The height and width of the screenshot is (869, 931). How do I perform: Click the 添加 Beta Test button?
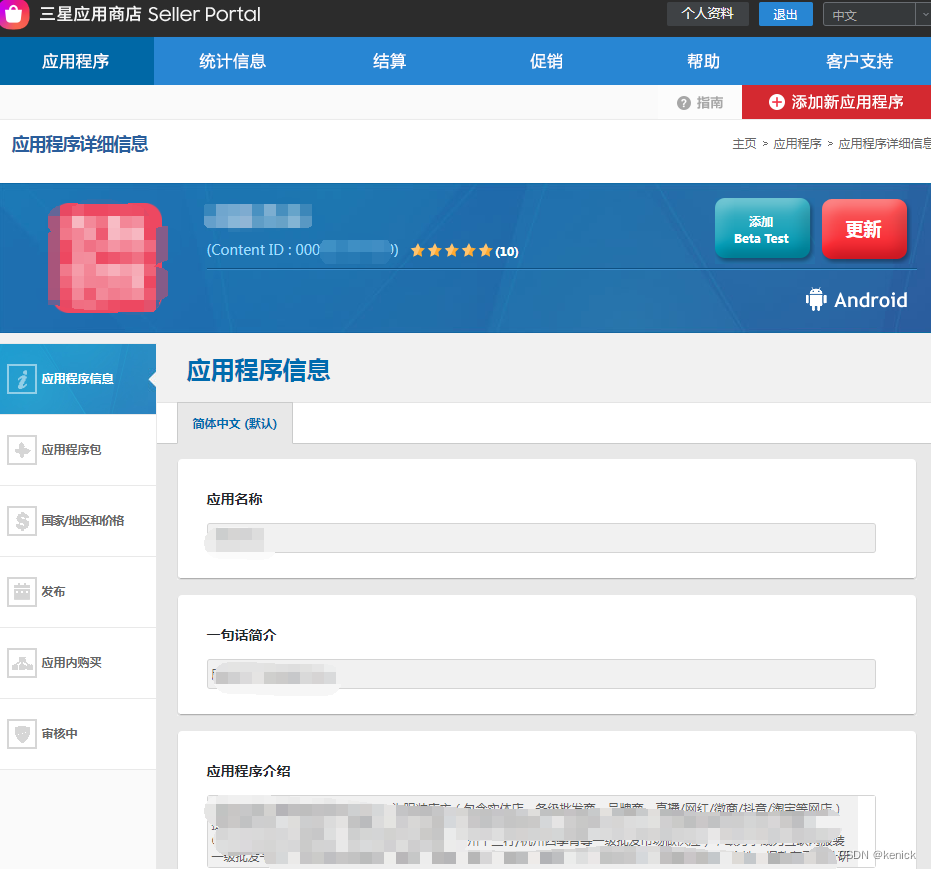tap(762, 229)
